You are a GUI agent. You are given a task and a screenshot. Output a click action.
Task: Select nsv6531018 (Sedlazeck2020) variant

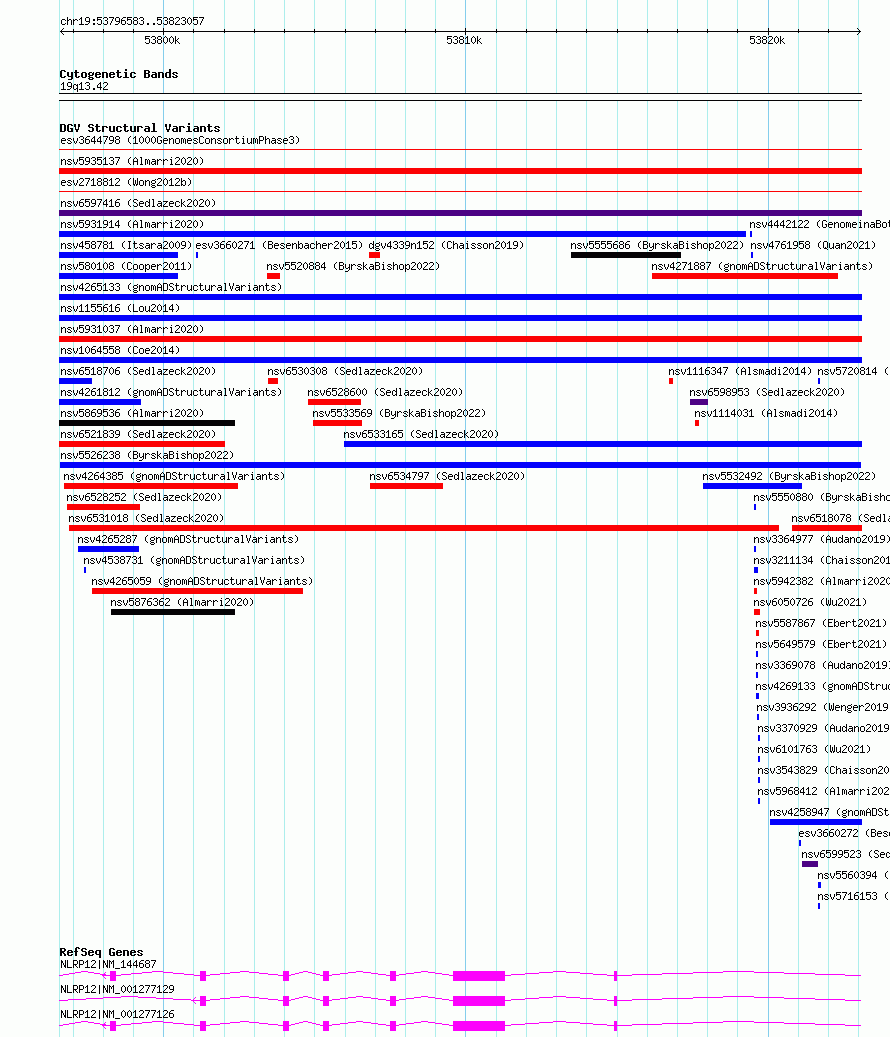click(x=146, y=518)
